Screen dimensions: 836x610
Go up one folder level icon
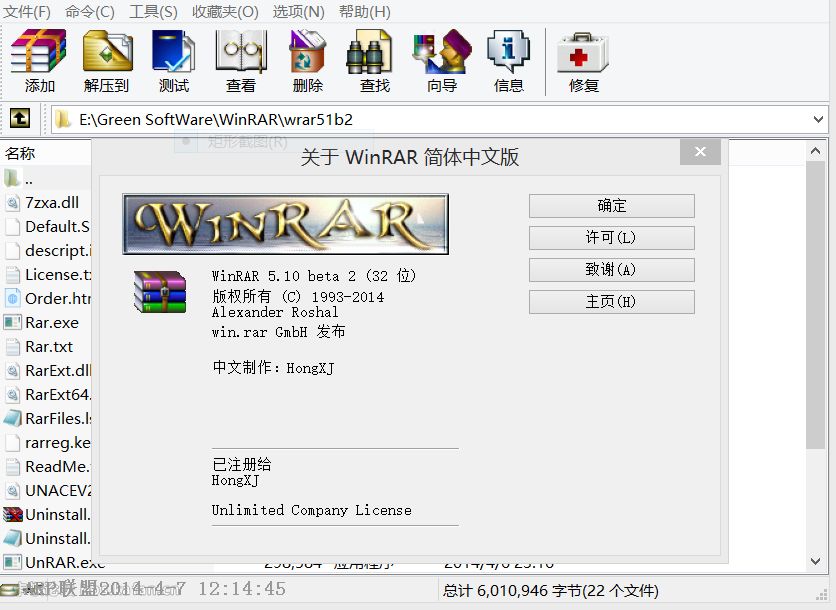pyautogui.click(x=20, y=118)
